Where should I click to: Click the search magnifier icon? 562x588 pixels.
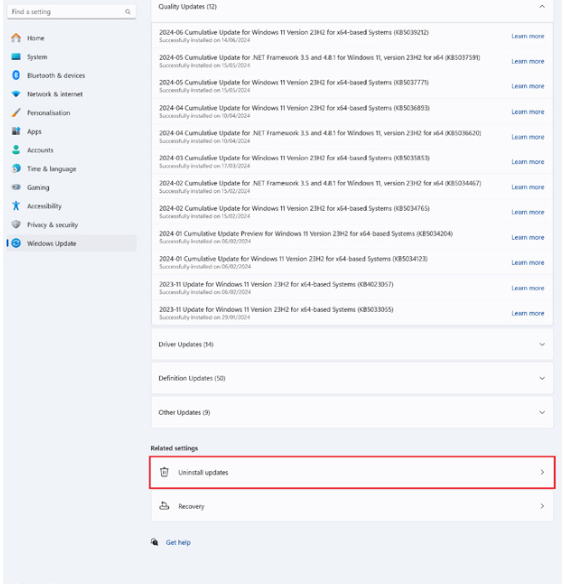pyautogui.click(x=128, y=12)
